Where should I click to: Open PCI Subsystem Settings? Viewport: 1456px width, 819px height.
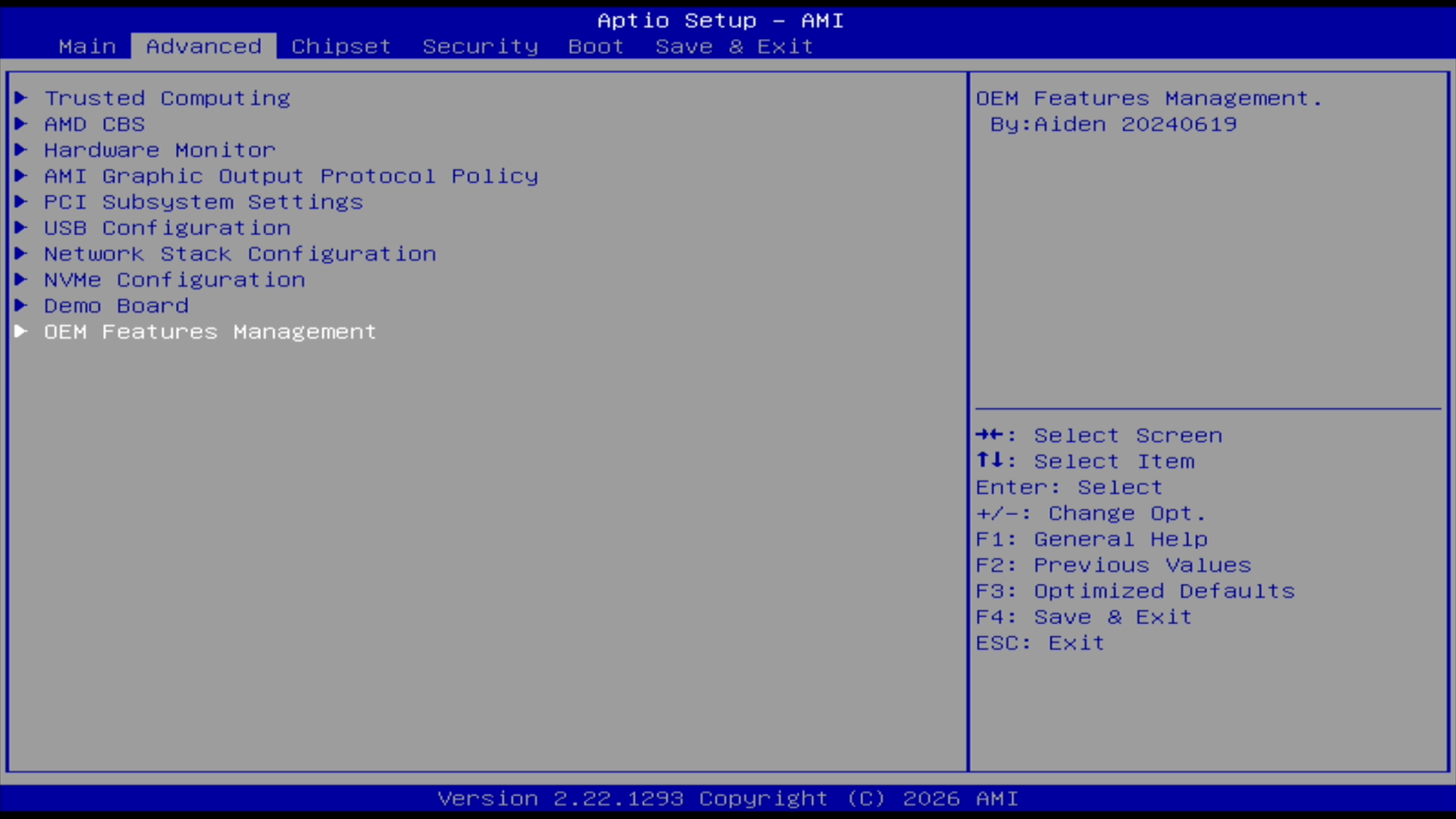pyautogui.click(x=204, y=203)
